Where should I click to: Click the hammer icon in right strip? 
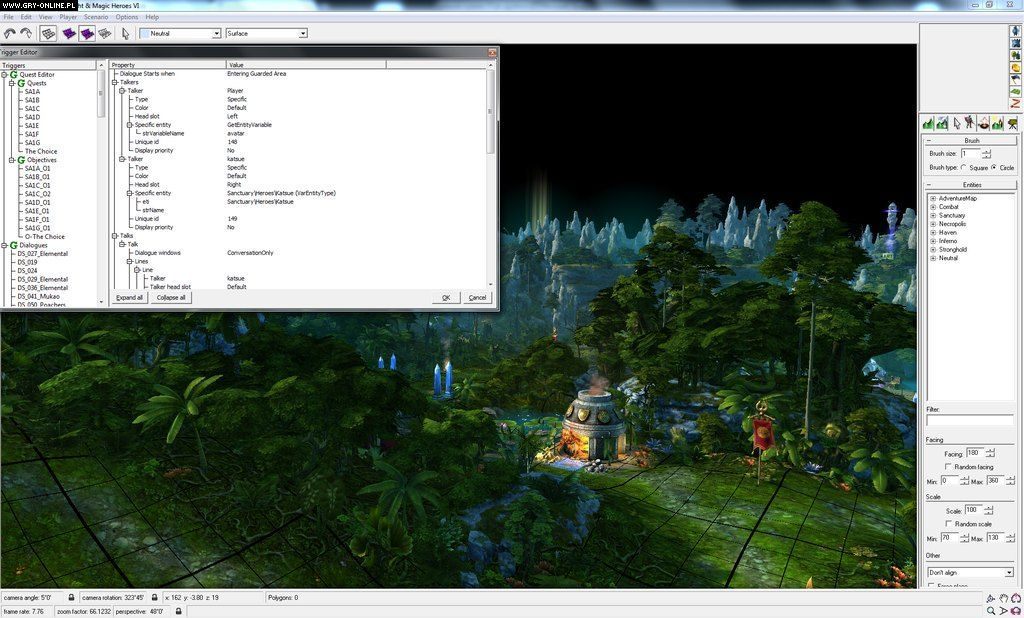pos(1016,80)
